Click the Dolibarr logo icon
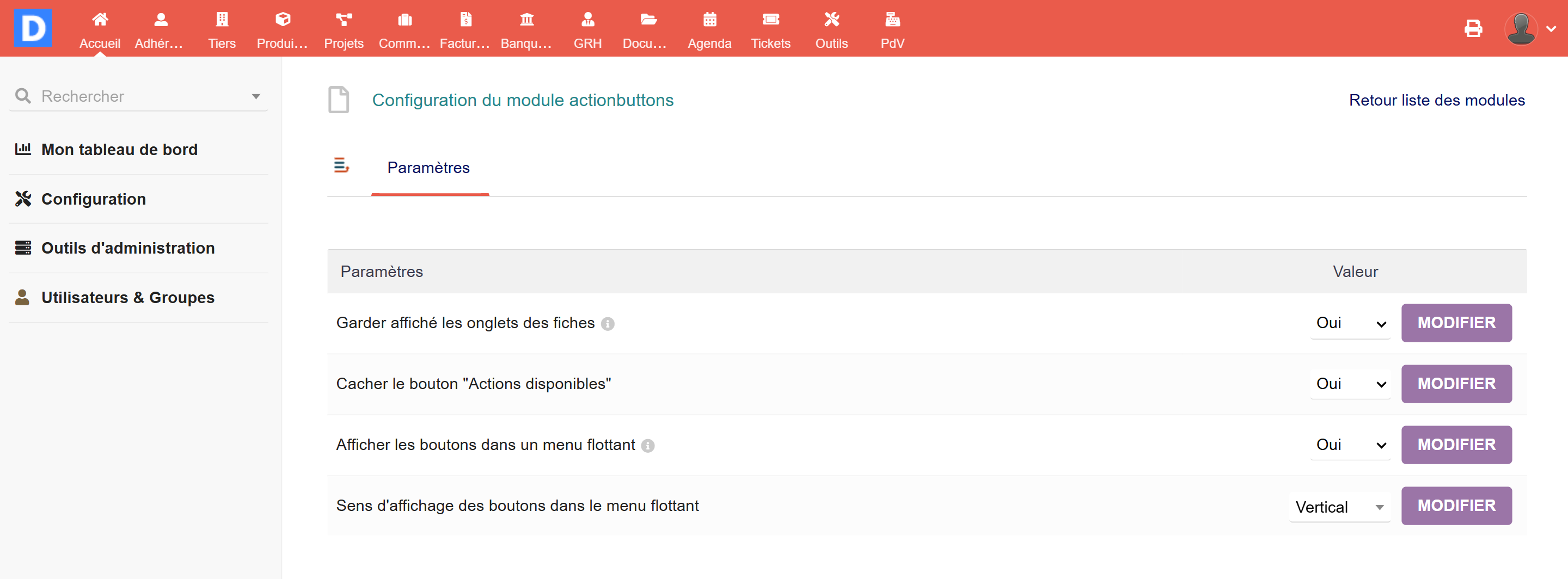The image size is (1568, 579). click(x=33, y=28)
